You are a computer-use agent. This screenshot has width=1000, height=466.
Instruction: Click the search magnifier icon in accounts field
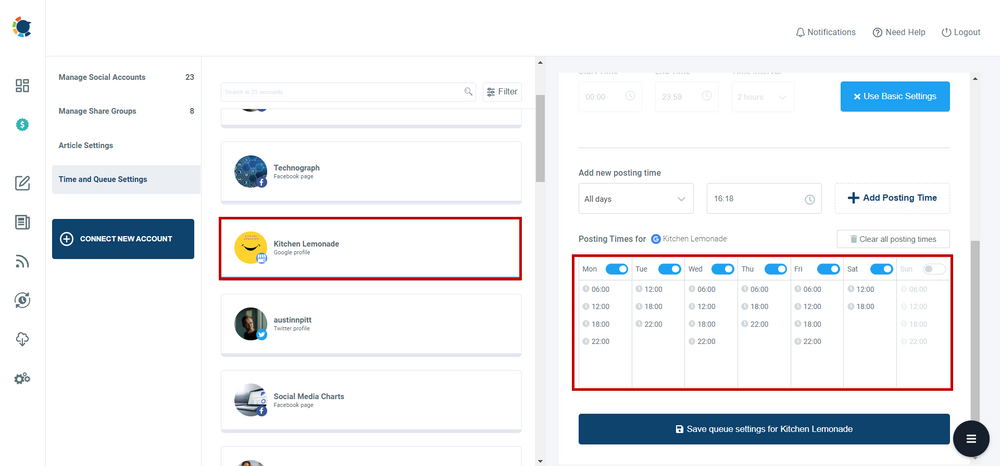468,92
